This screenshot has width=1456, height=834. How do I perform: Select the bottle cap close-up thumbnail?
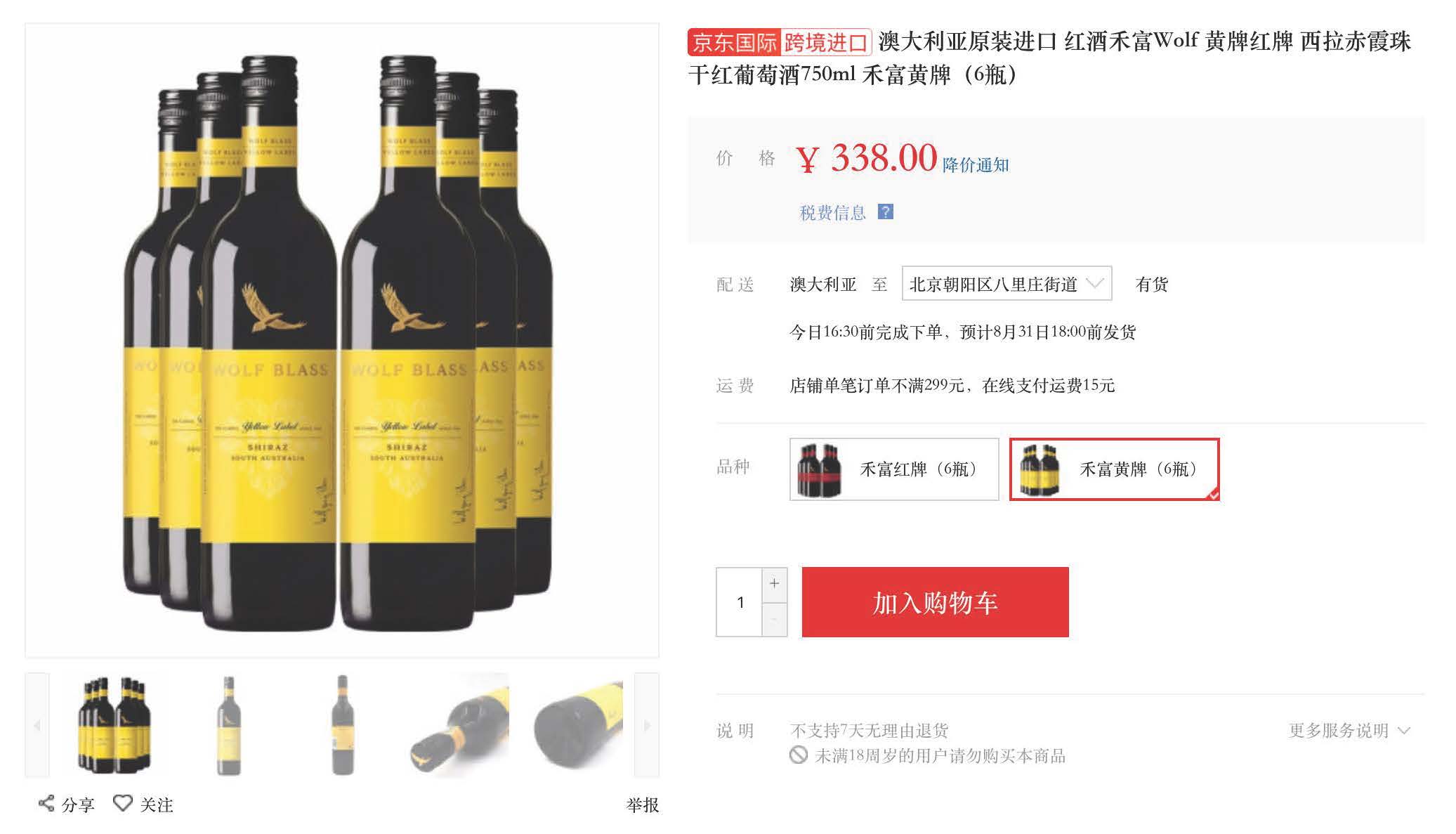pyautogui.click(x=459, y=725)
